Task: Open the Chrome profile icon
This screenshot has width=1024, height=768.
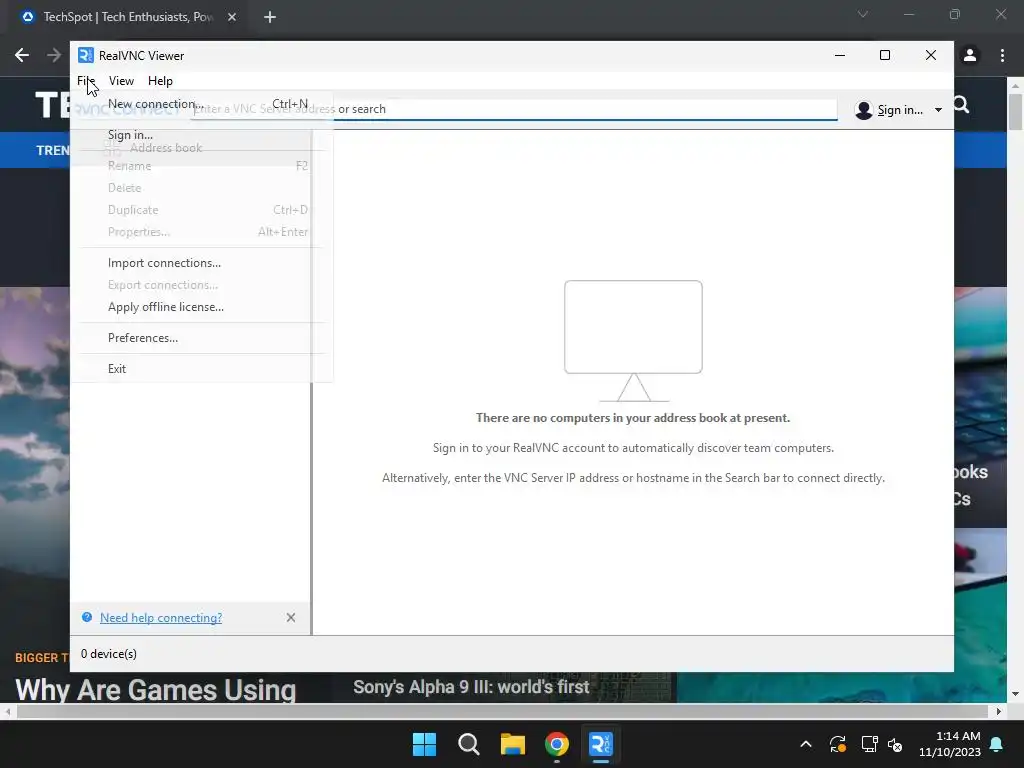Action: pos(970,56)
